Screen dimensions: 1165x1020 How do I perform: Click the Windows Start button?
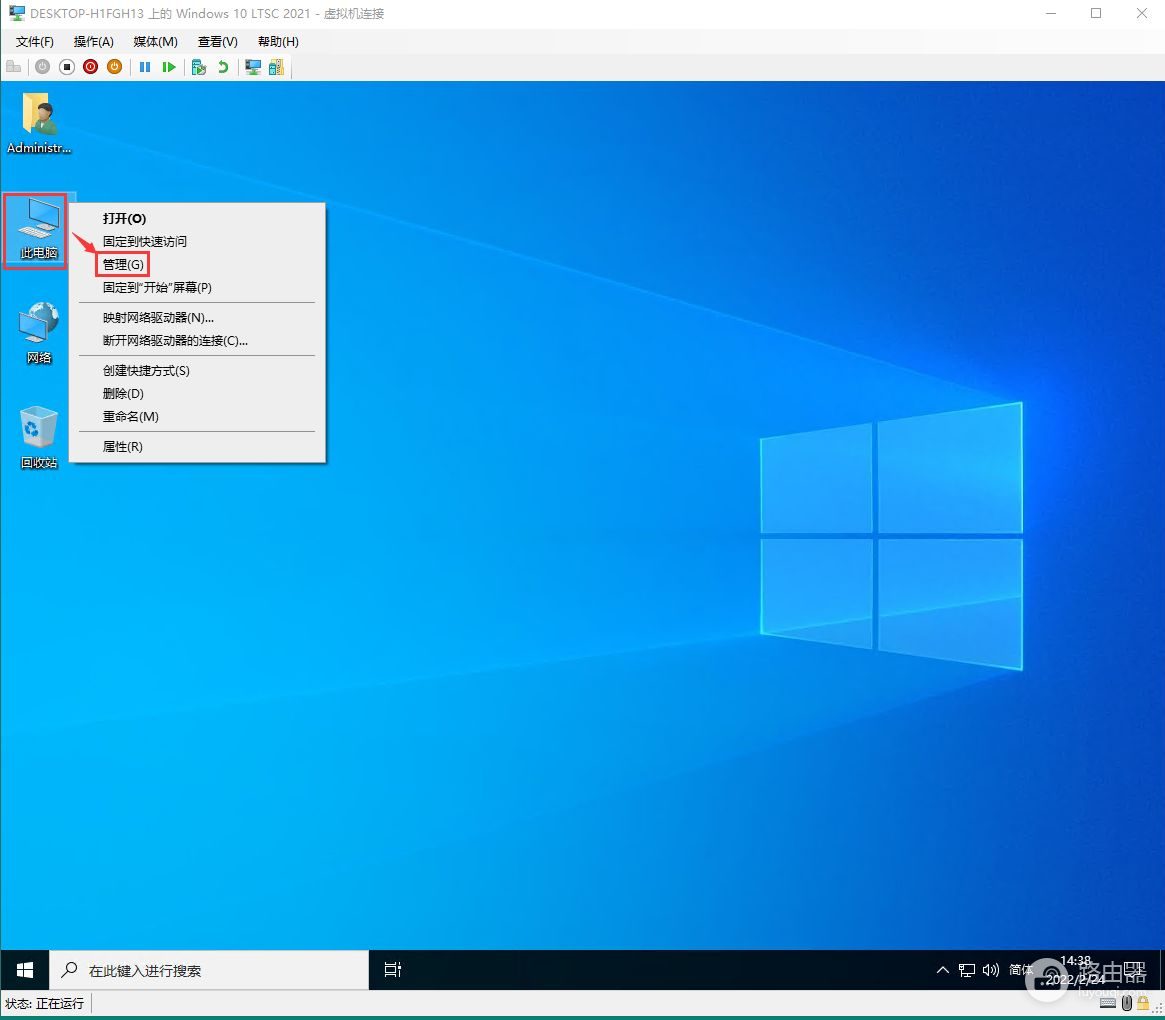click(x=25, y=970)
